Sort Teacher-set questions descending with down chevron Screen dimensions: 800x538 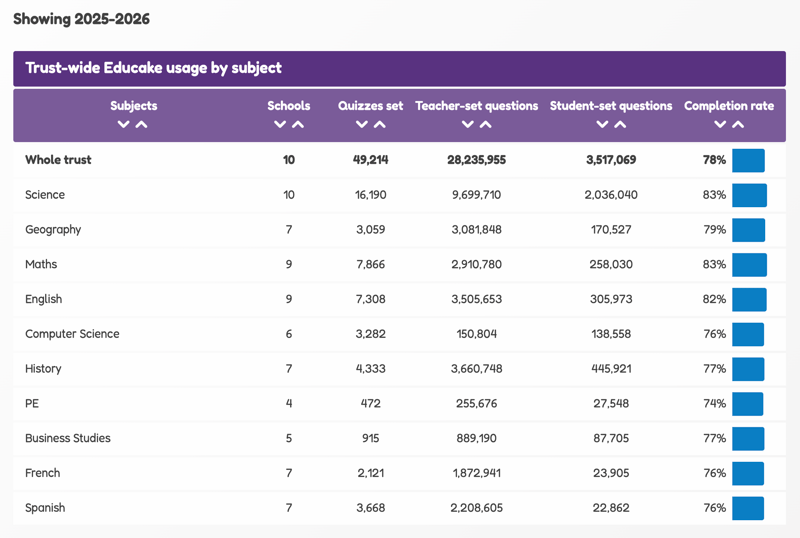467,124
